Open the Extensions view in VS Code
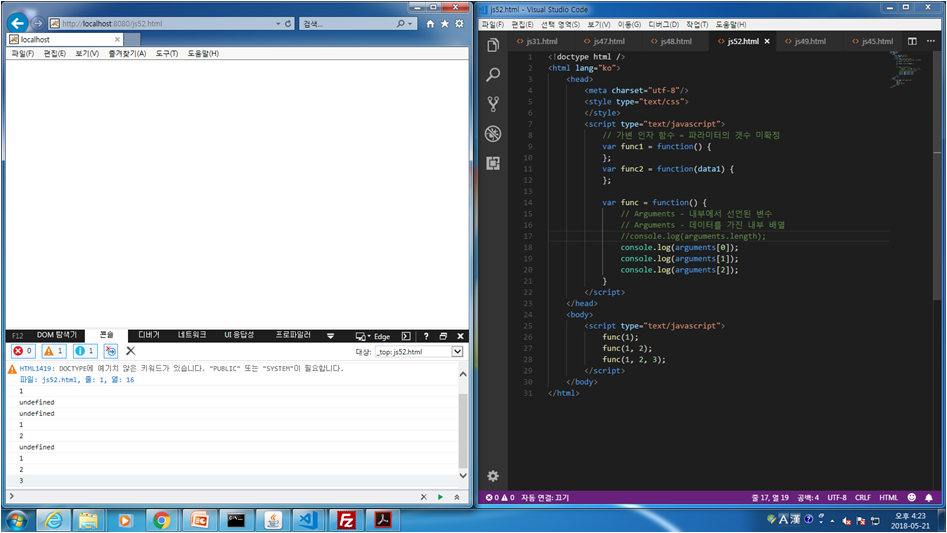The height and width of the screenshot is (533, 947). (x=493, y=163)
